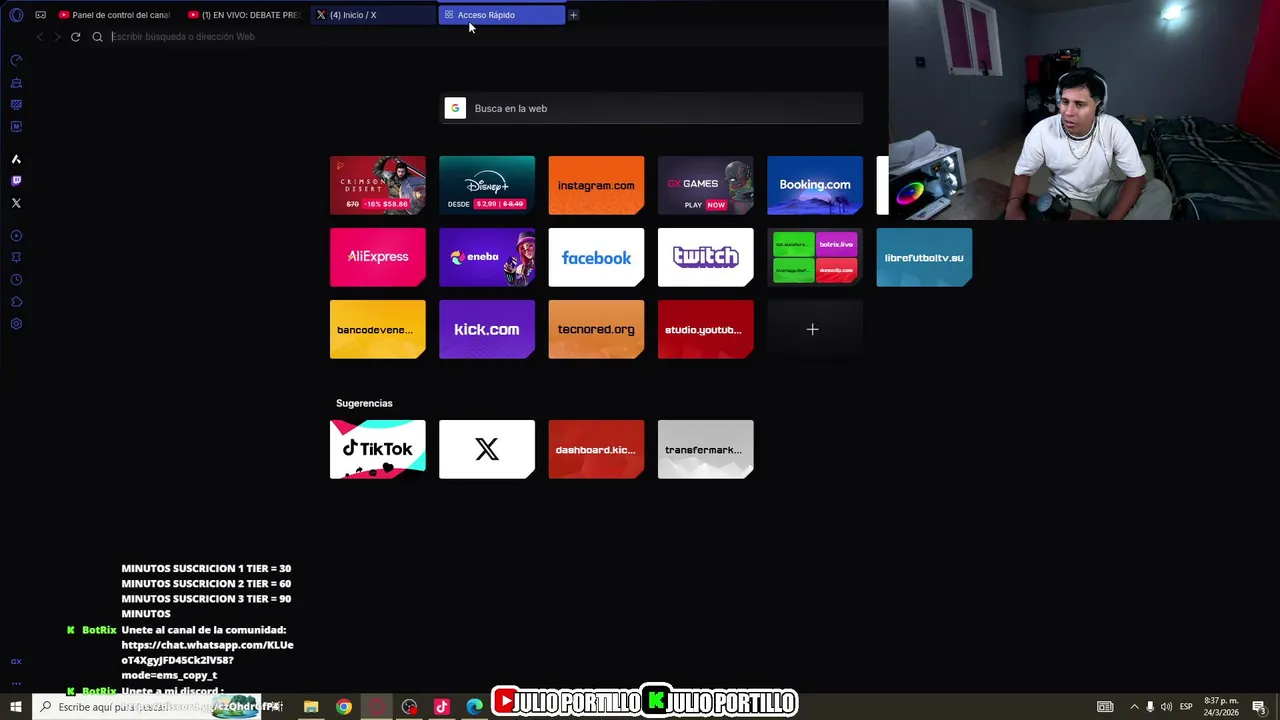Open the librefutboltv.su speed dial tile
Image resolution: width=1280 pixels, height=720 pixels.
(924, 257)
